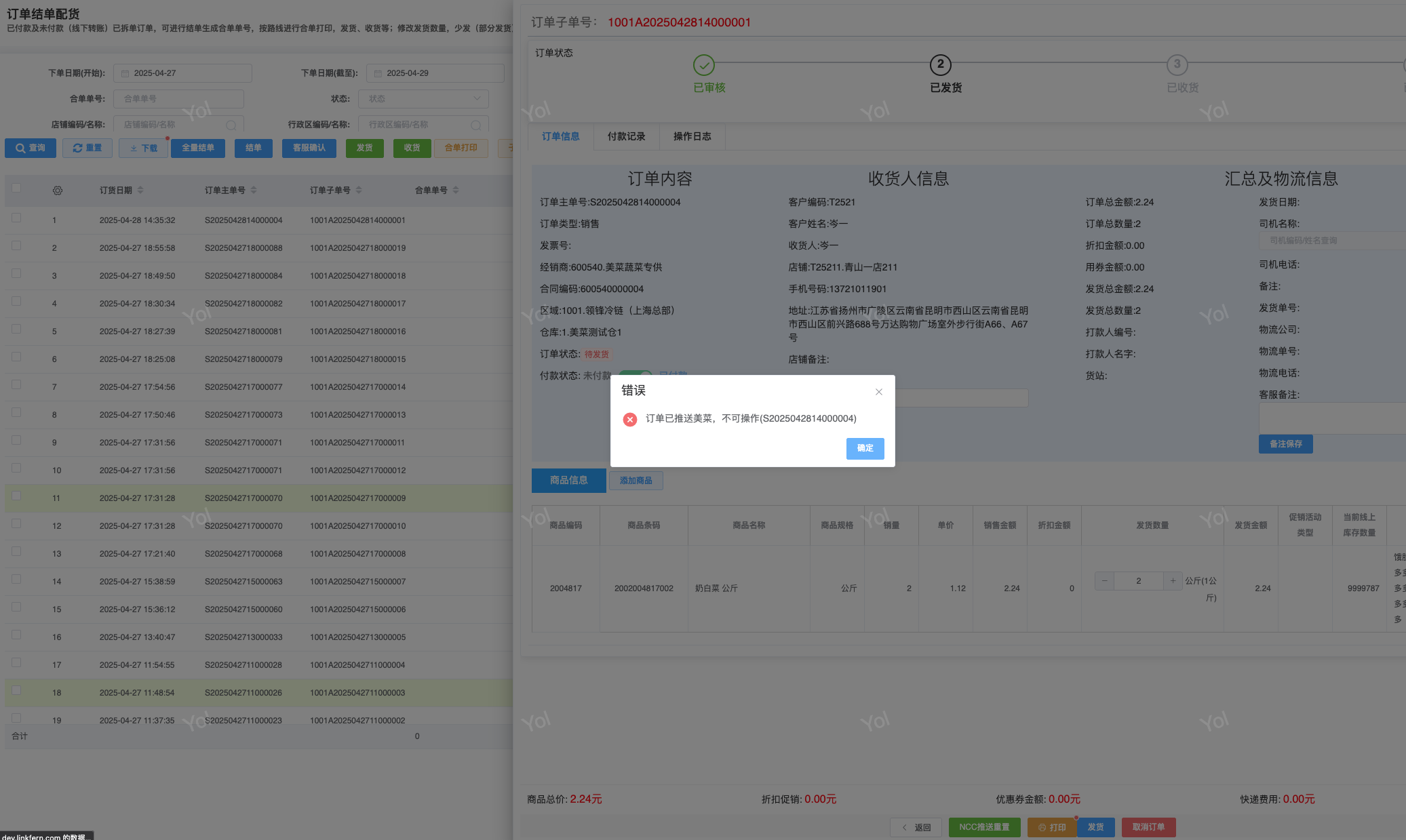This screenshot has height=840, width=1406.
Task: Click the 备注保存 button
Action: click(x=1285, y=444)
